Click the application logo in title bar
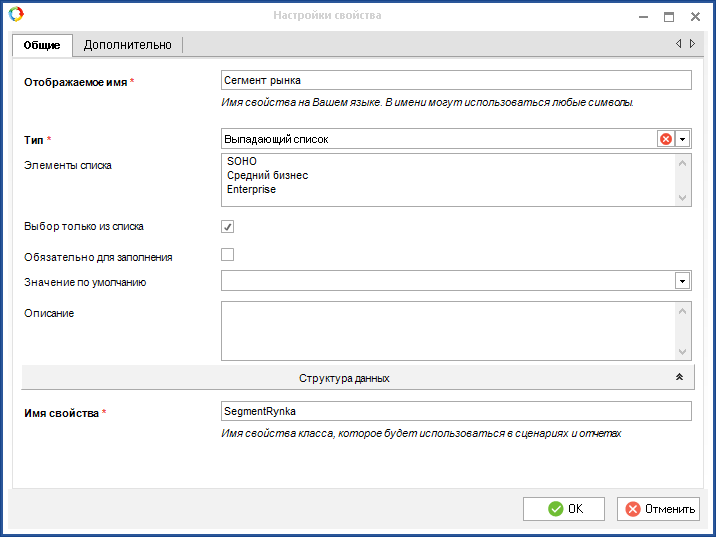The width and height of the screenshot is (716, 537). click(16, 15)
